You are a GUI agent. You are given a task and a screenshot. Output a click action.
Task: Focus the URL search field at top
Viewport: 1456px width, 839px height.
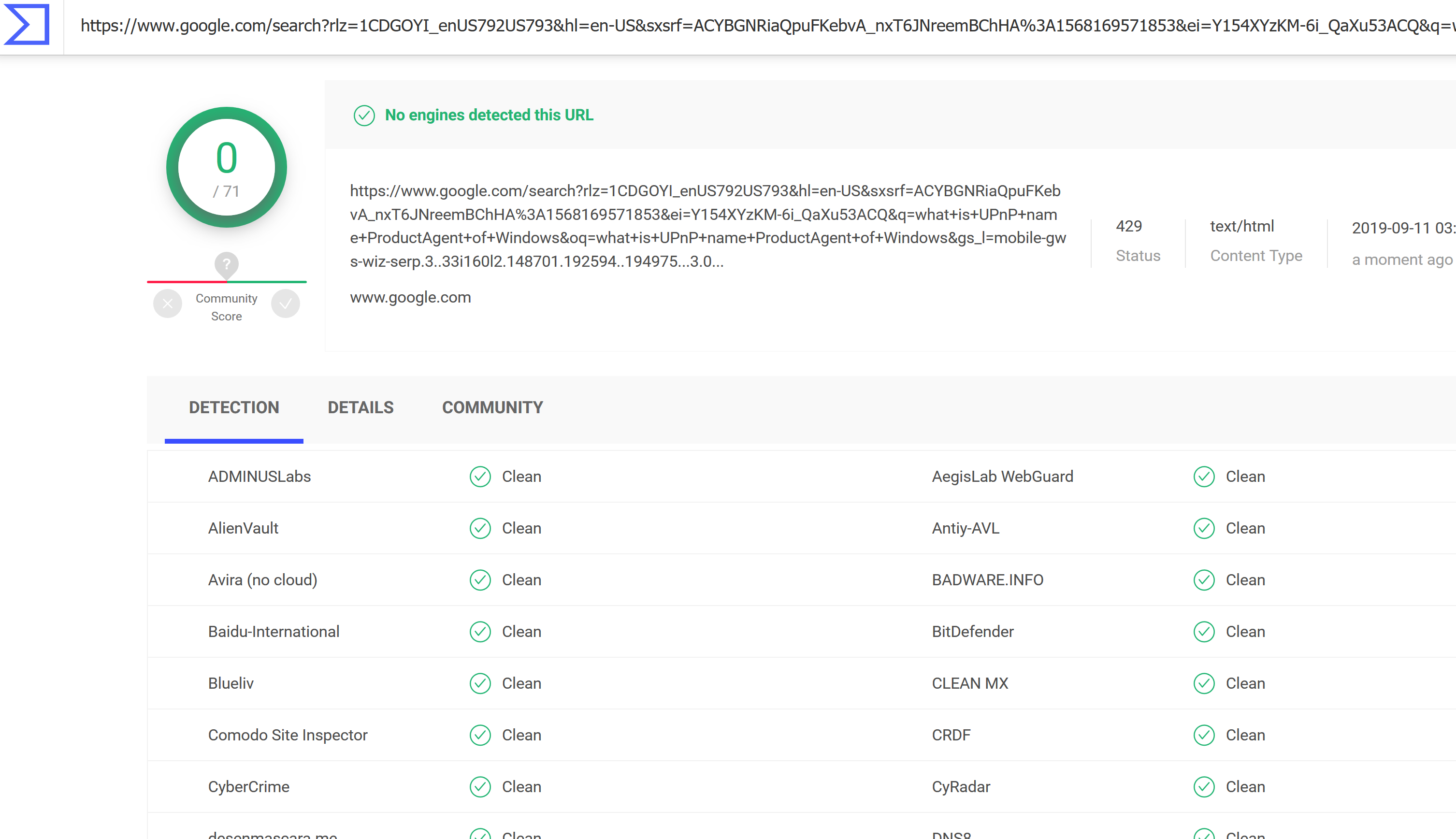pyautogui.click(x=767, y=25)
